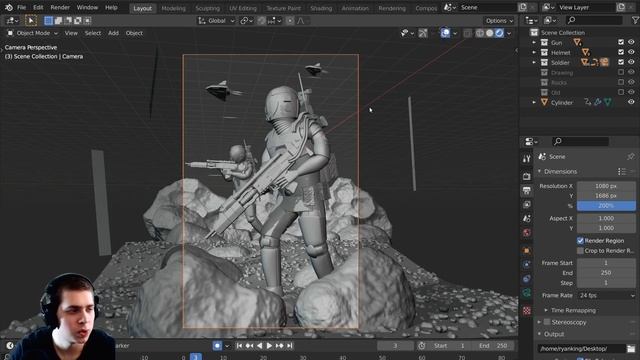
Task: Click the output path folder browse icon
Action: point(631,349)
